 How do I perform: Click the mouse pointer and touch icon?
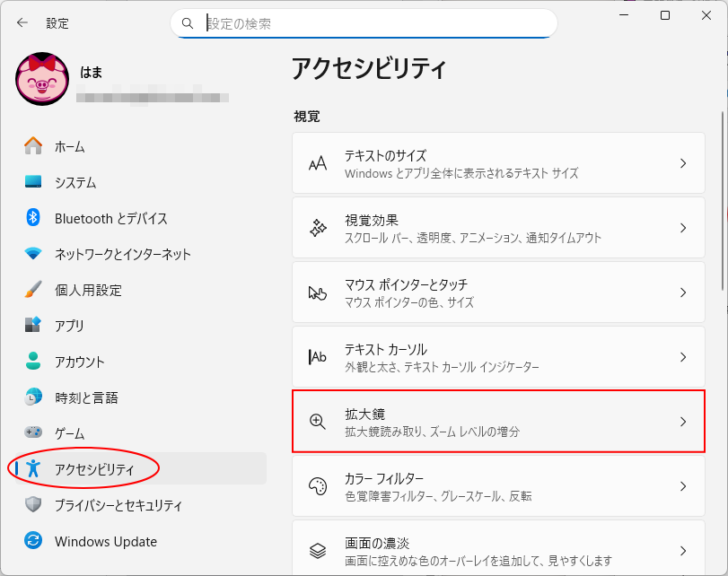[318, 293]
